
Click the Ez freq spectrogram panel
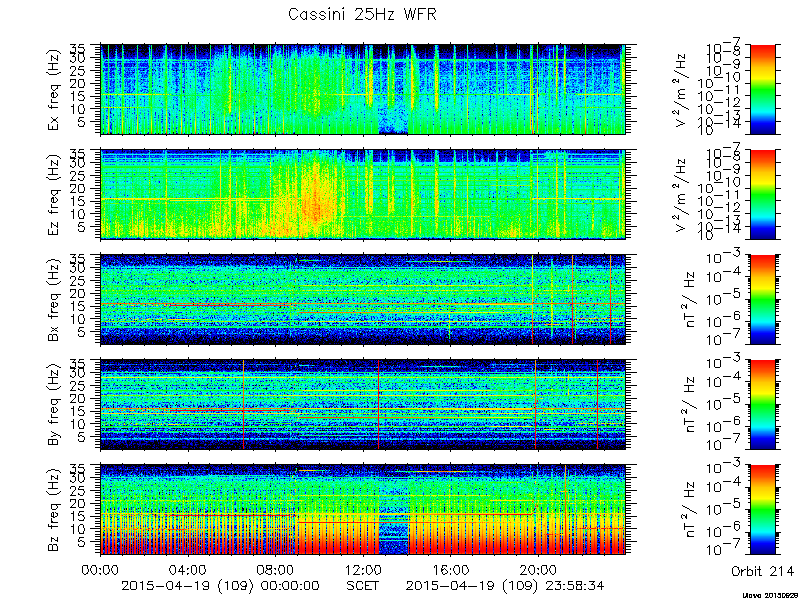coord(363,194)
